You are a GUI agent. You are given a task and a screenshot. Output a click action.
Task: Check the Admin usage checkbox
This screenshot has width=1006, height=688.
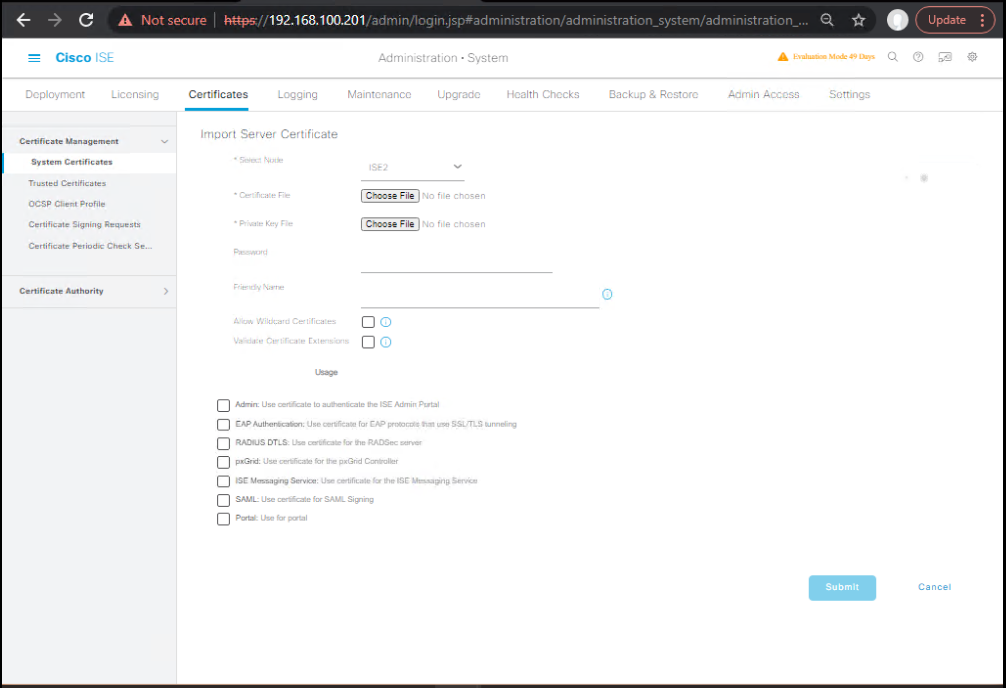[223, 406]
